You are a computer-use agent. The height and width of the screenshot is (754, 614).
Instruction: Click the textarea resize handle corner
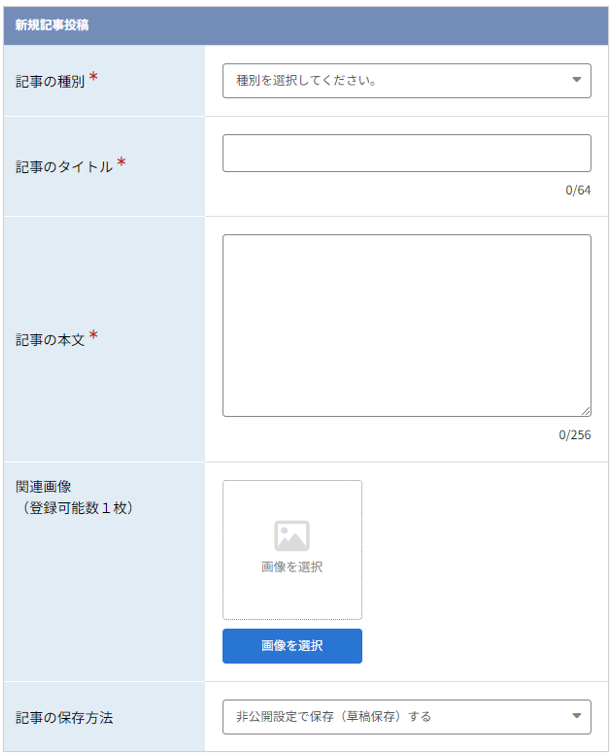coord(586,411)
